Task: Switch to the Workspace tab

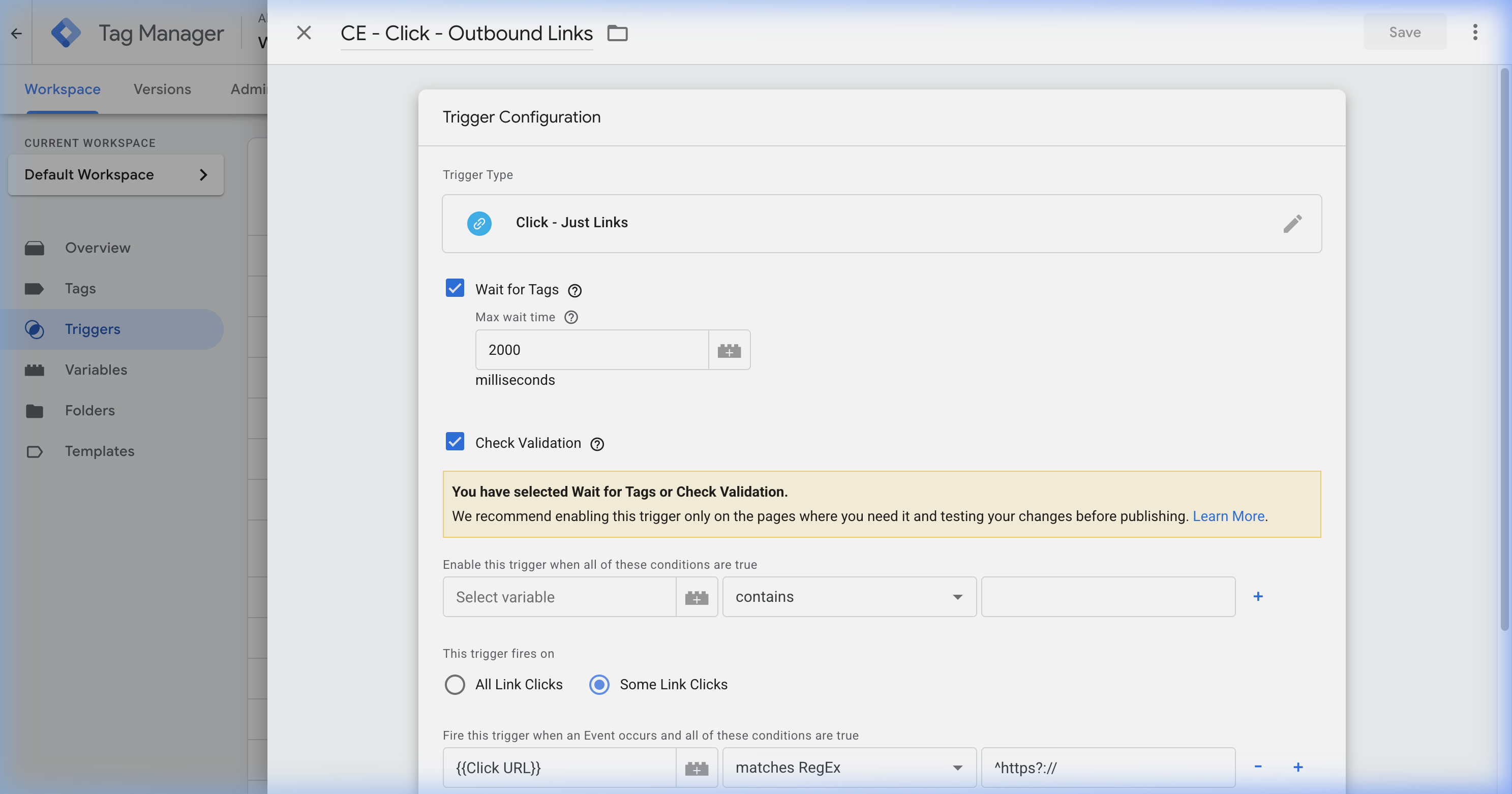Action: pyautogui.click(x=62, y=88)
